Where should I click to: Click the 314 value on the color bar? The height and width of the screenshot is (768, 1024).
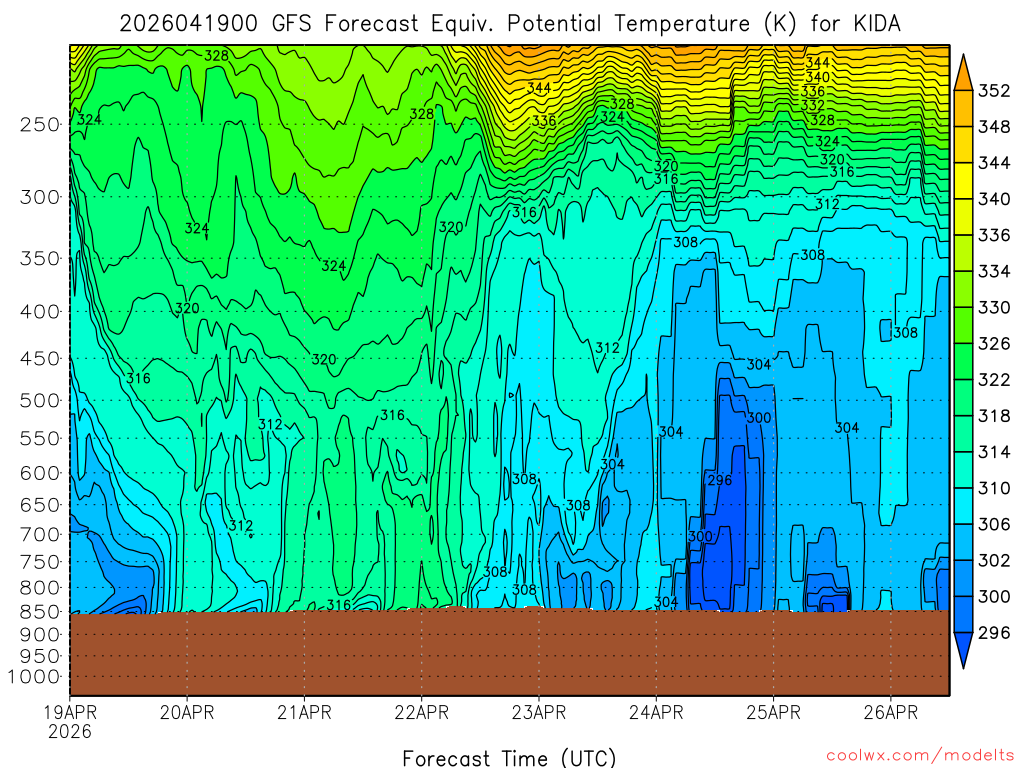tap(994, 452)
